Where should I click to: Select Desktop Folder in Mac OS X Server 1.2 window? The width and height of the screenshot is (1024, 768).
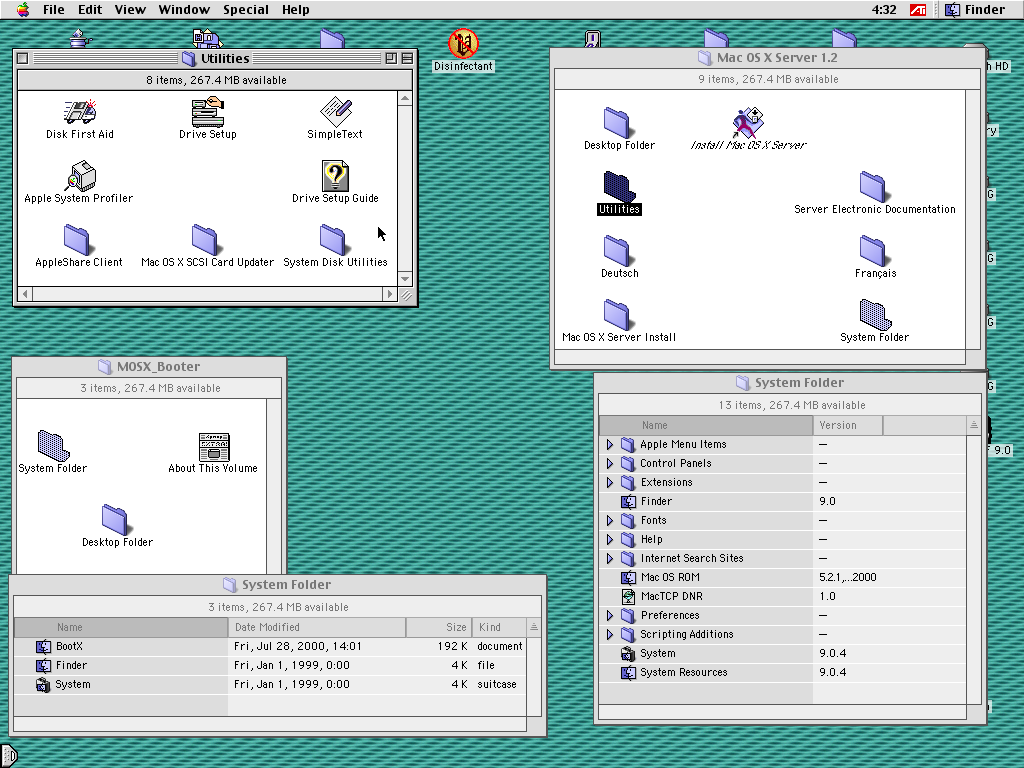click(x=617, y=123)
